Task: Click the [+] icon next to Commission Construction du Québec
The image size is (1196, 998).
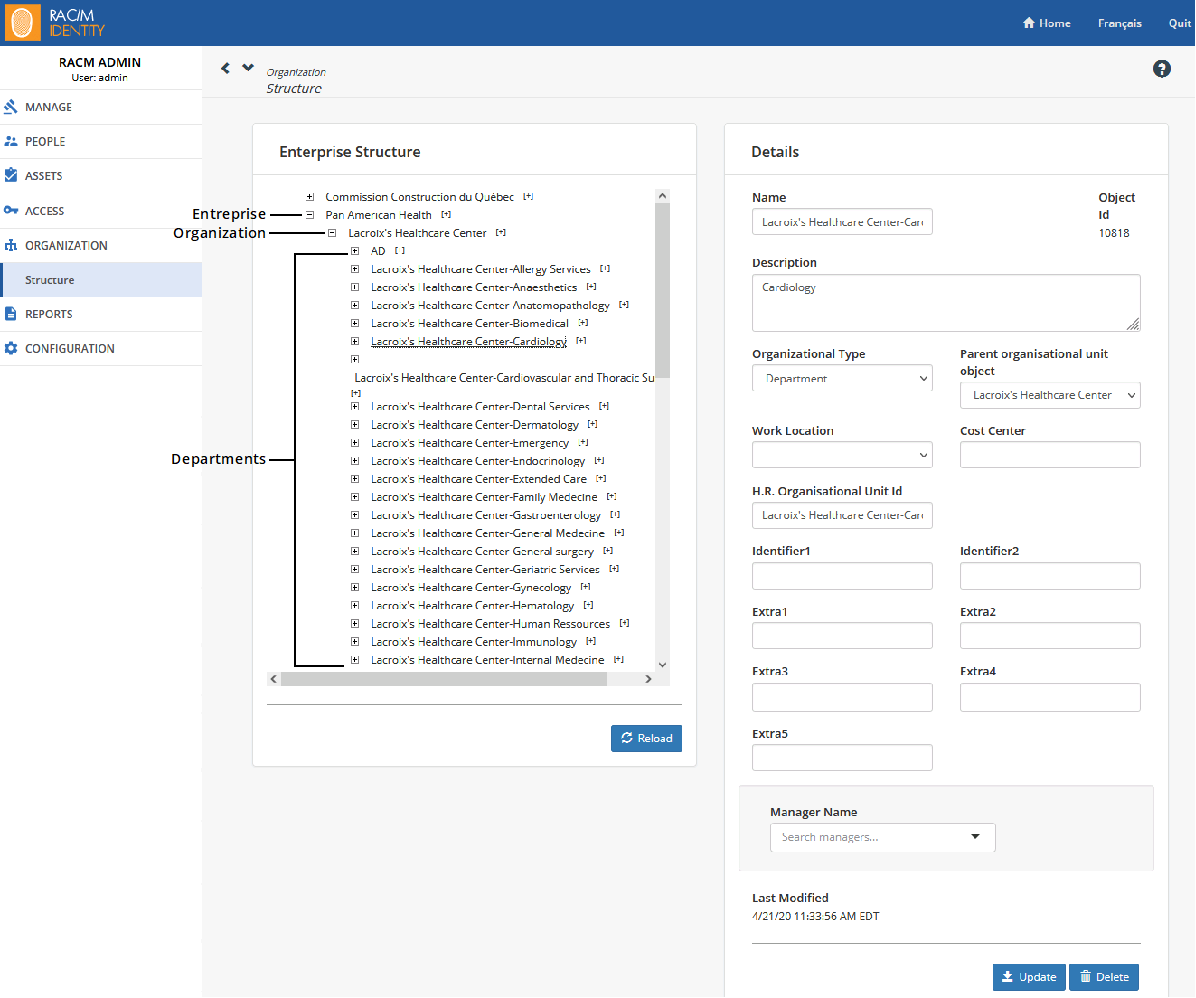Action: [x=528, y=196]
